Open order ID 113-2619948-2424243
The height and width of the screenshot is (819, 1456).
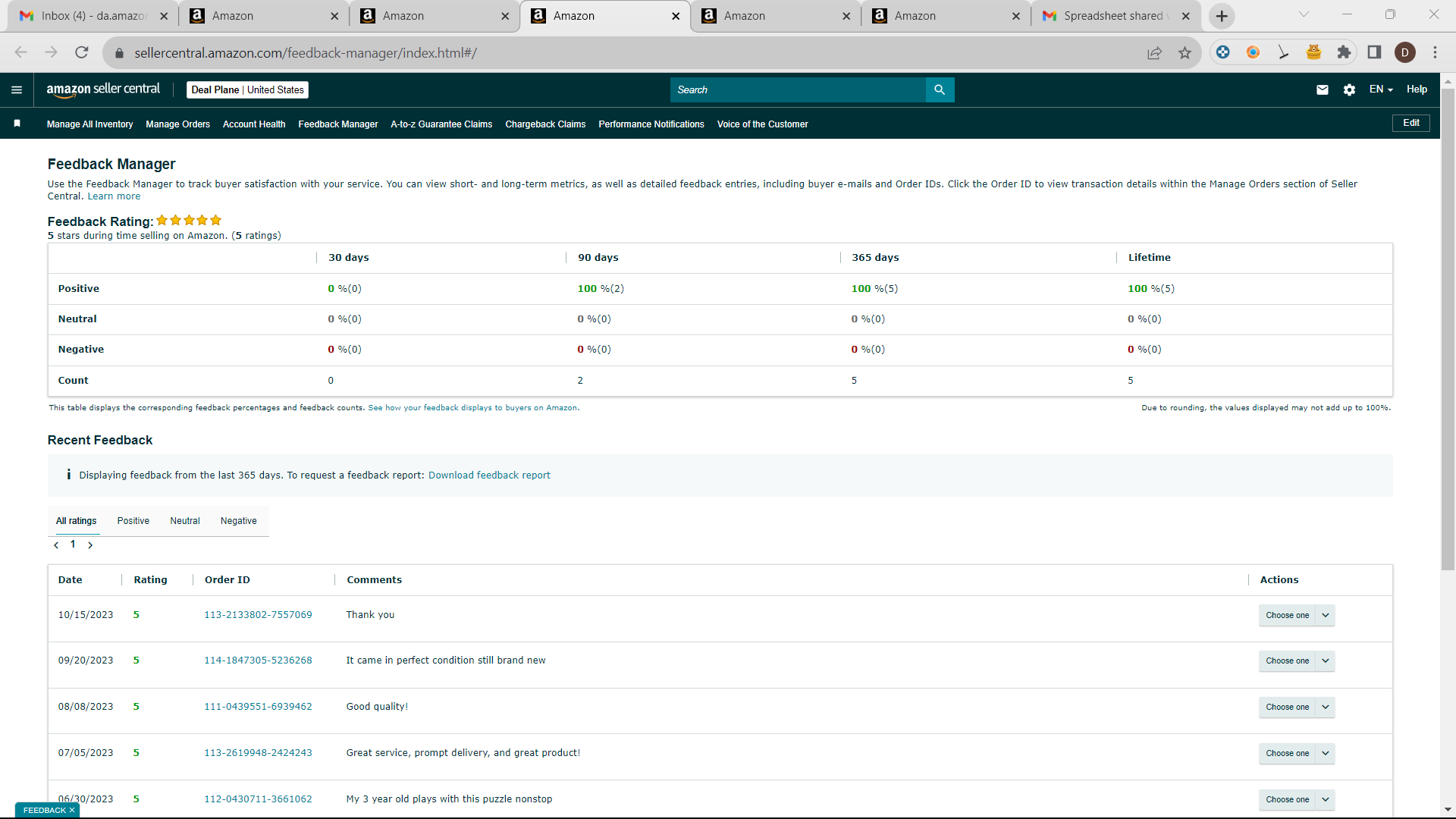click(x=258, y=753)
